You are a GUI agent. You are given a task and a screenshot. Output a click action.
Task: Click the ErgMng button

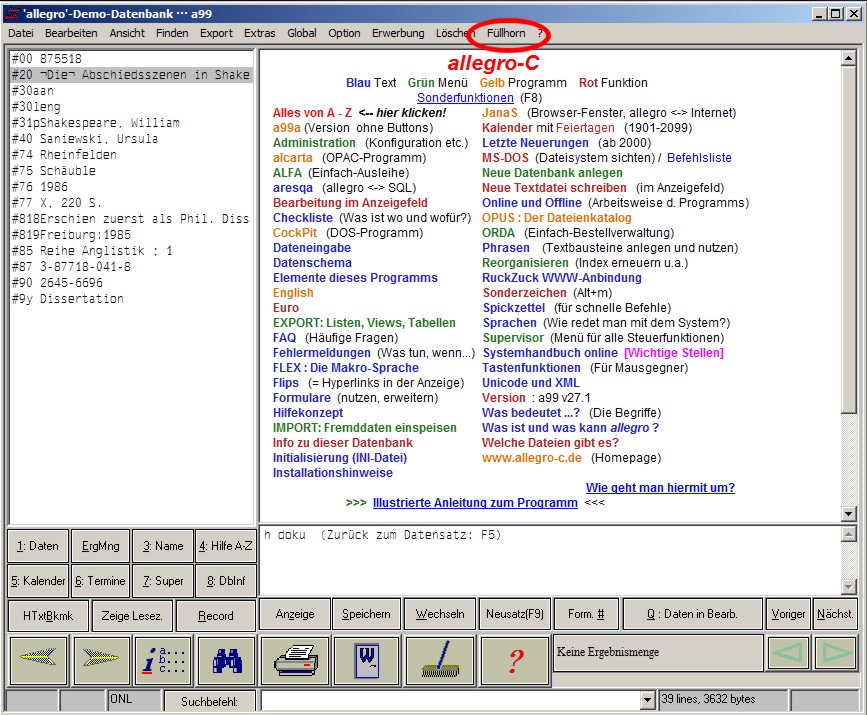point(101,546)
